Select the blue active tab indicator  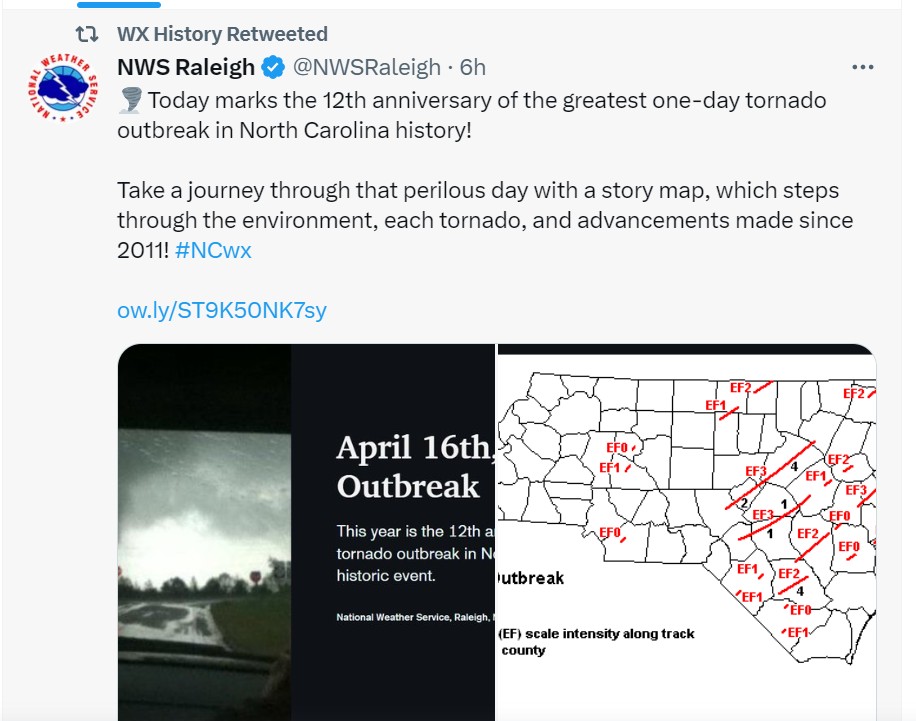119,5
